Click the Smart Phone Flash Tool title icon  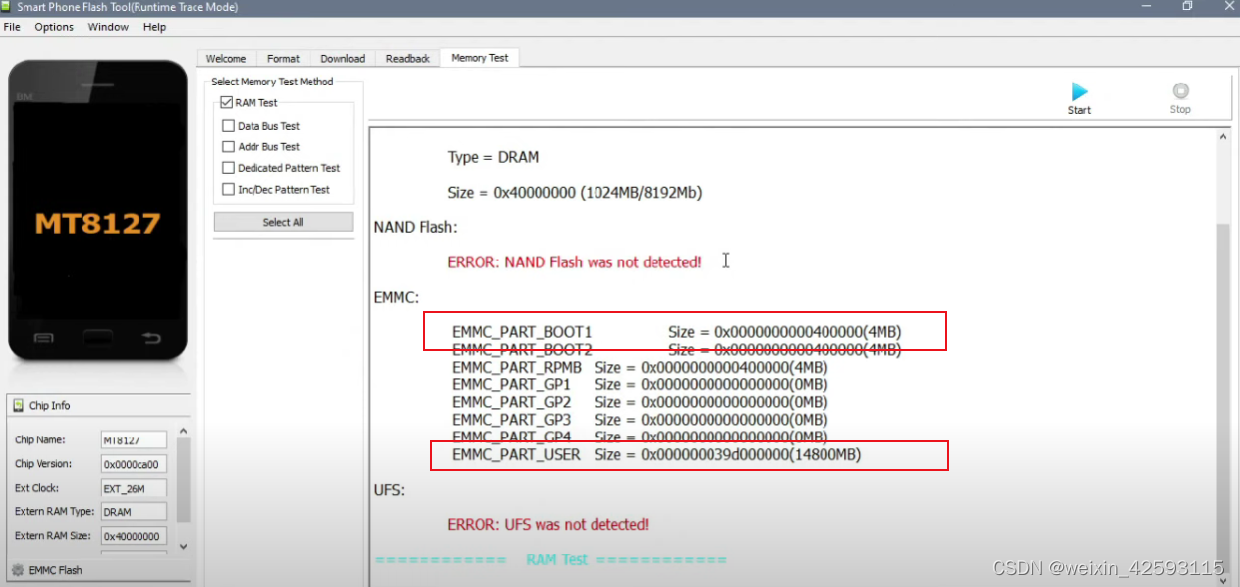point(8,6)
